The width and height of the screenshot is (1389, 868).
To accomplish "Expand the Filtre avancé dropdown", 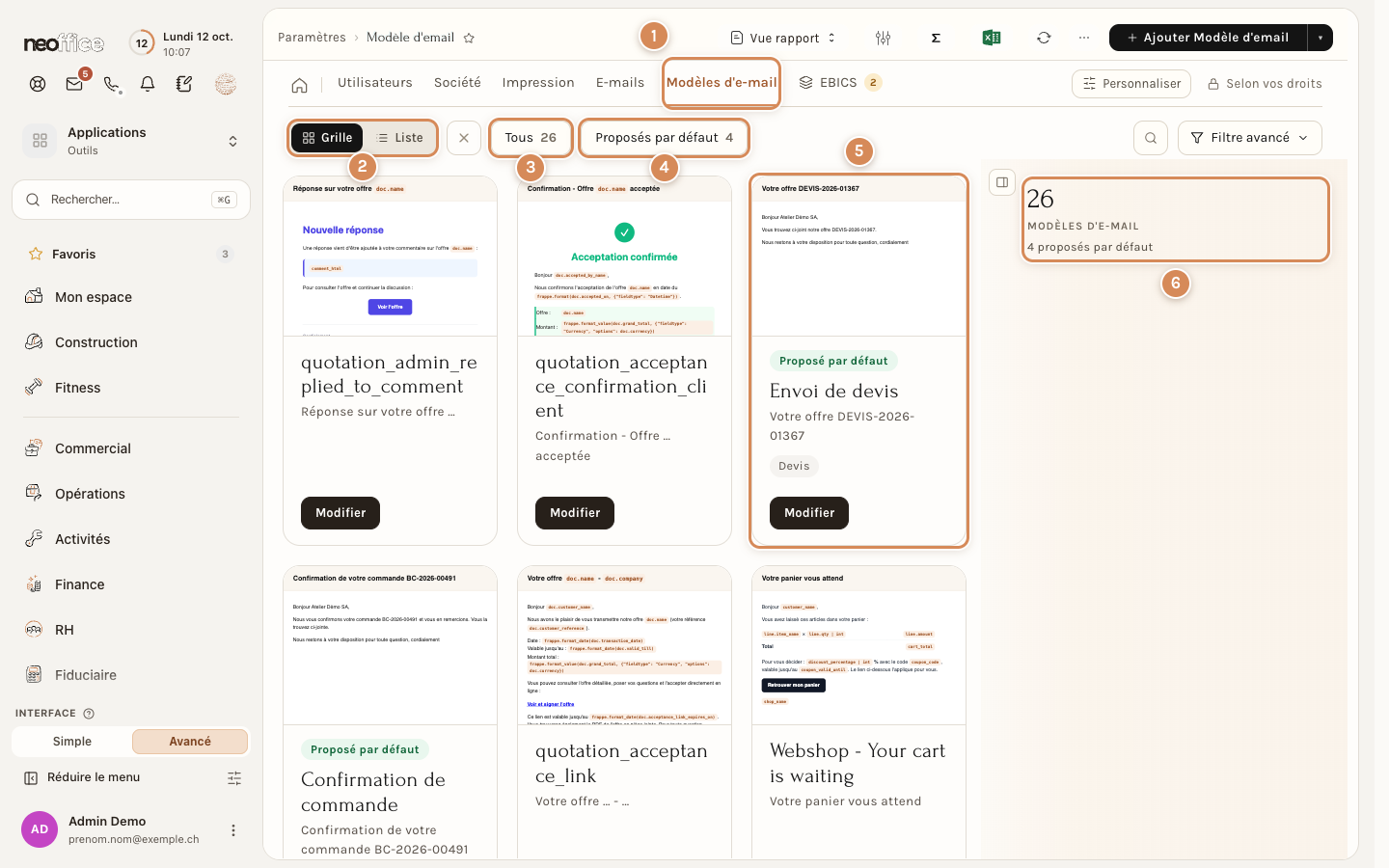I will pyautogui.click(x=1250, y=138).
